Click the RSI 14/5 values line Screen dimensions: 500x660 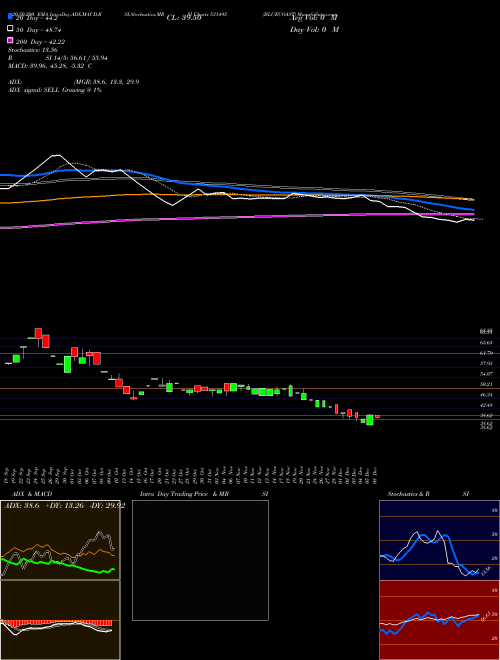[58, 58]
